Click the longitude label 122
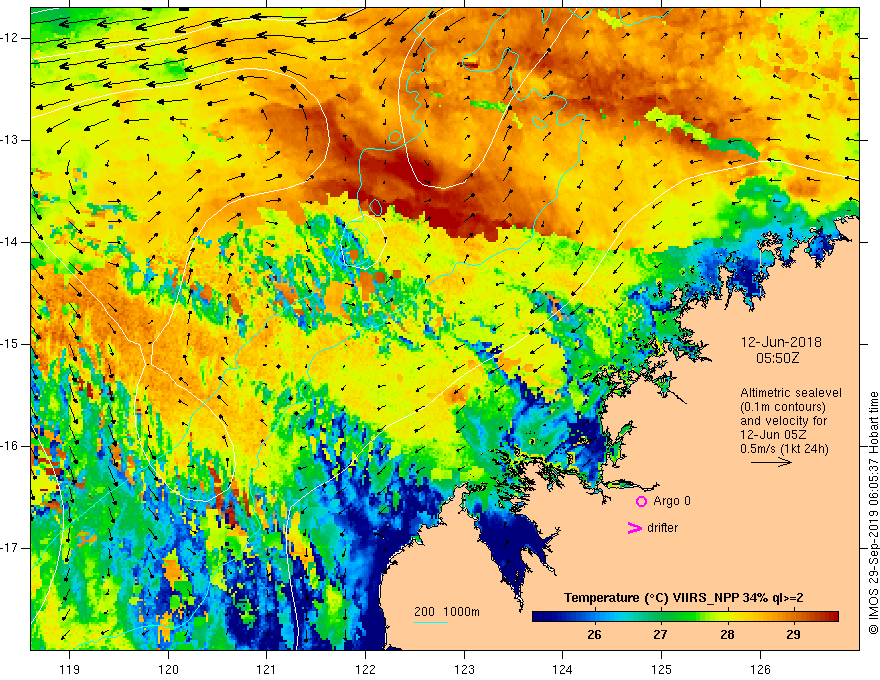880x680 pixels. [365, 669]
